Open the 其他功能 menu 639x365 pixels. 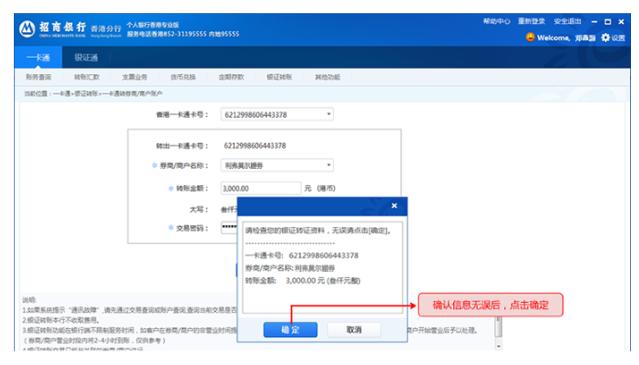tap(327, 77)
